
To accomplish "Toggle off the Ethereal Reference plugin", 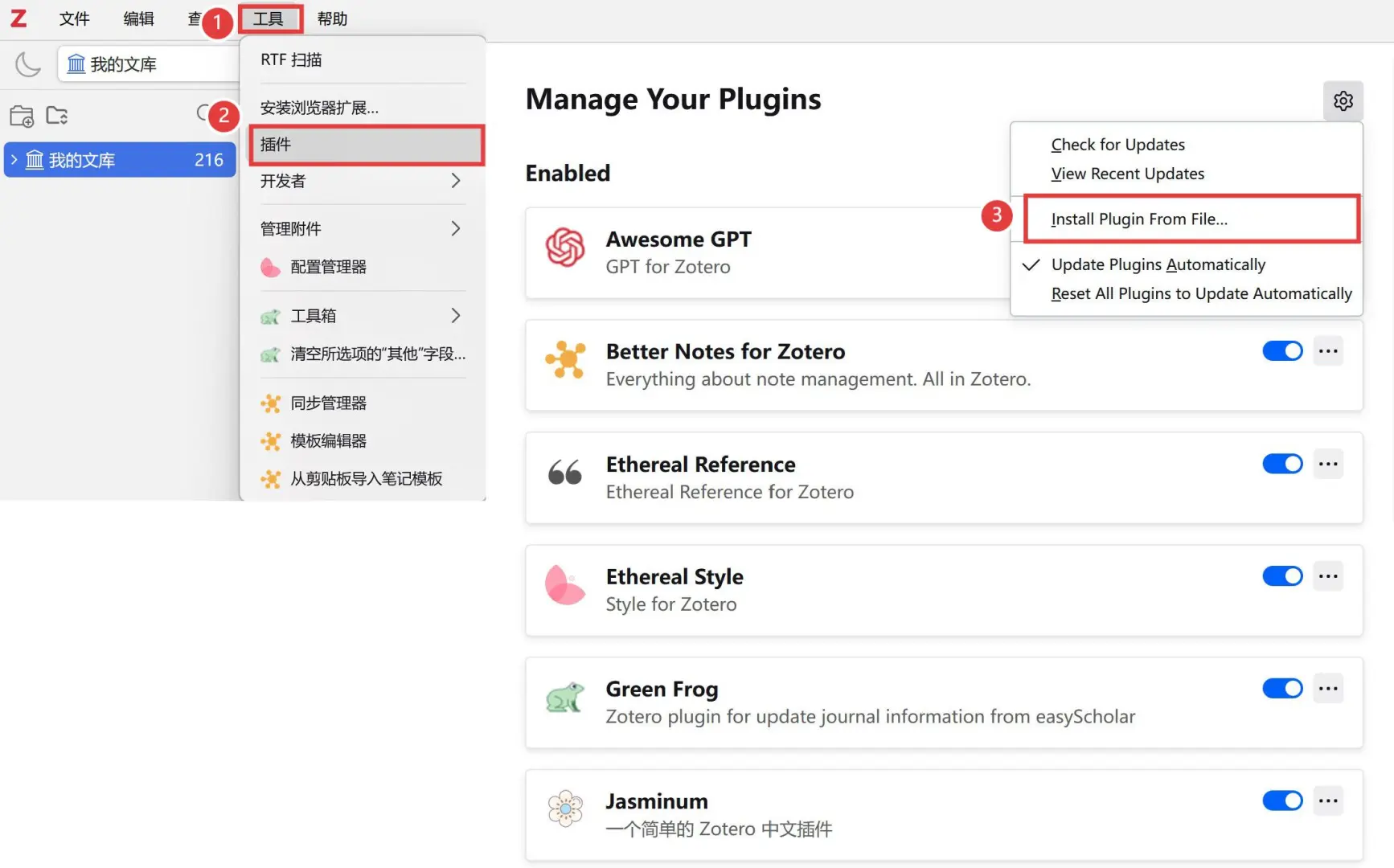I will point(1282,464).
